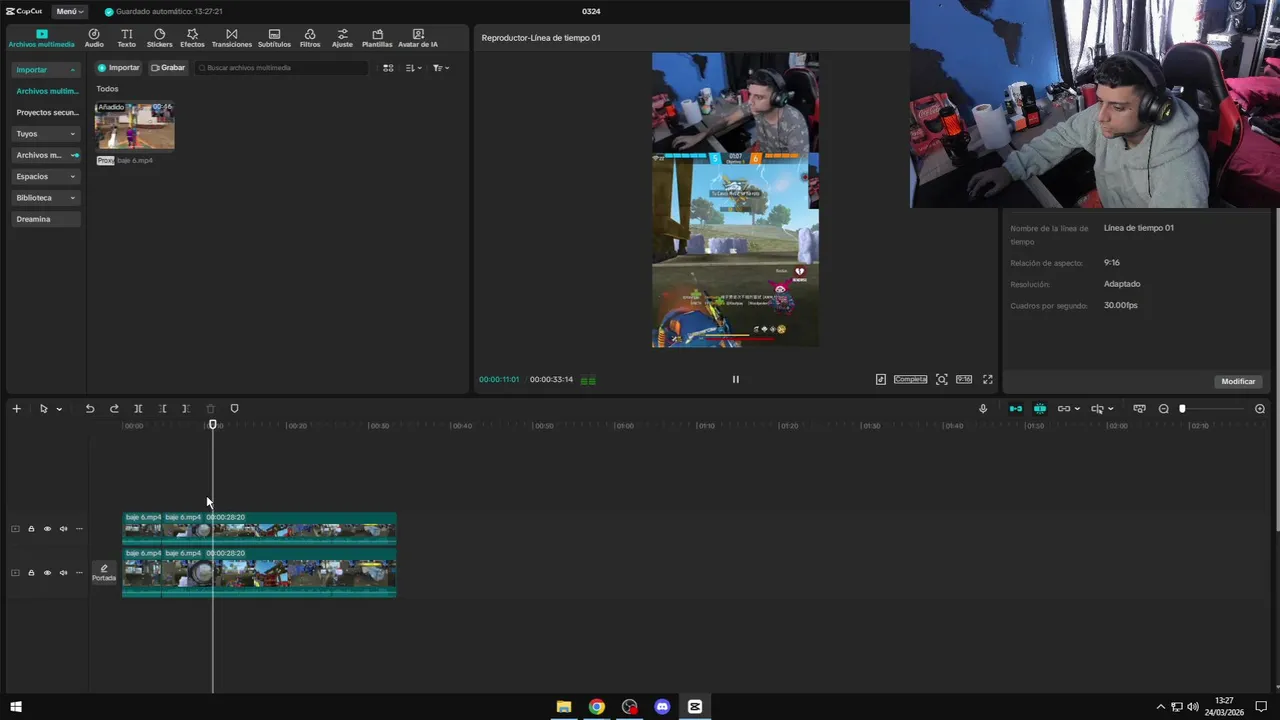This screenshot has width=1280, height=720.
Task: Select Archivos multimedia top tab
Action: 41,38
